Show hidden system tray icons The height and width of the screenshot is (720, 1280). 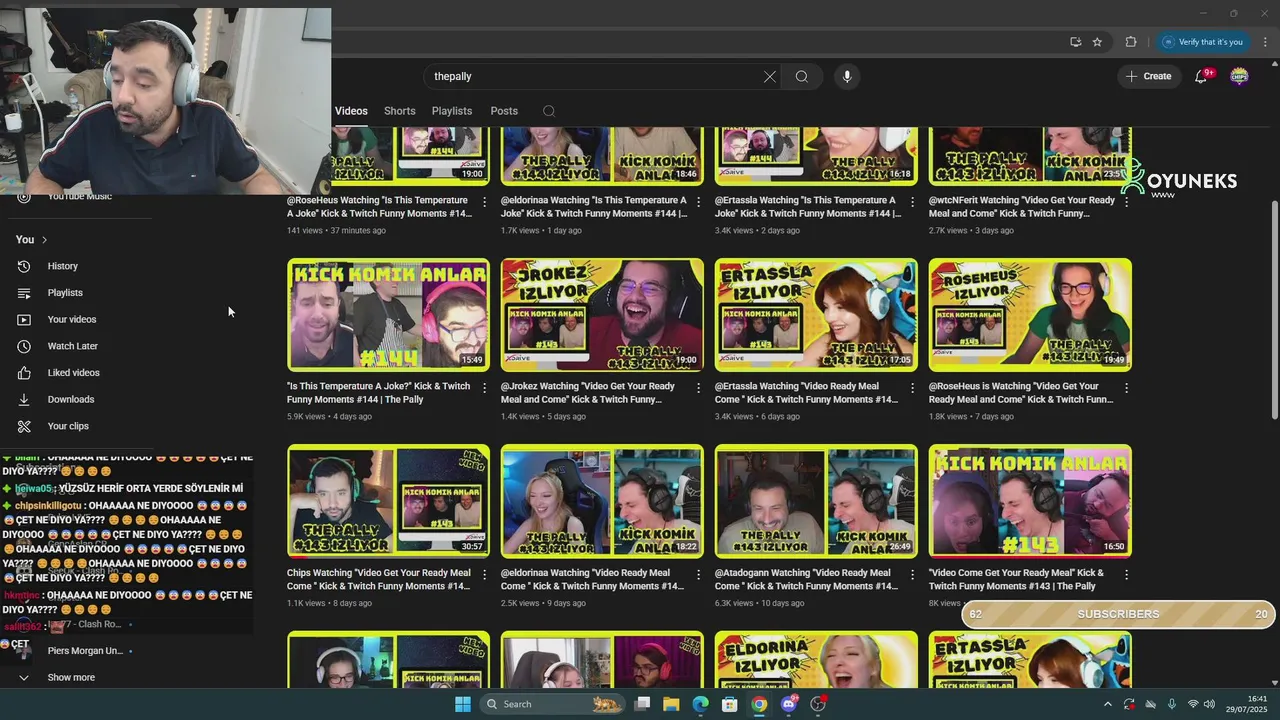tap(1107, 704)
